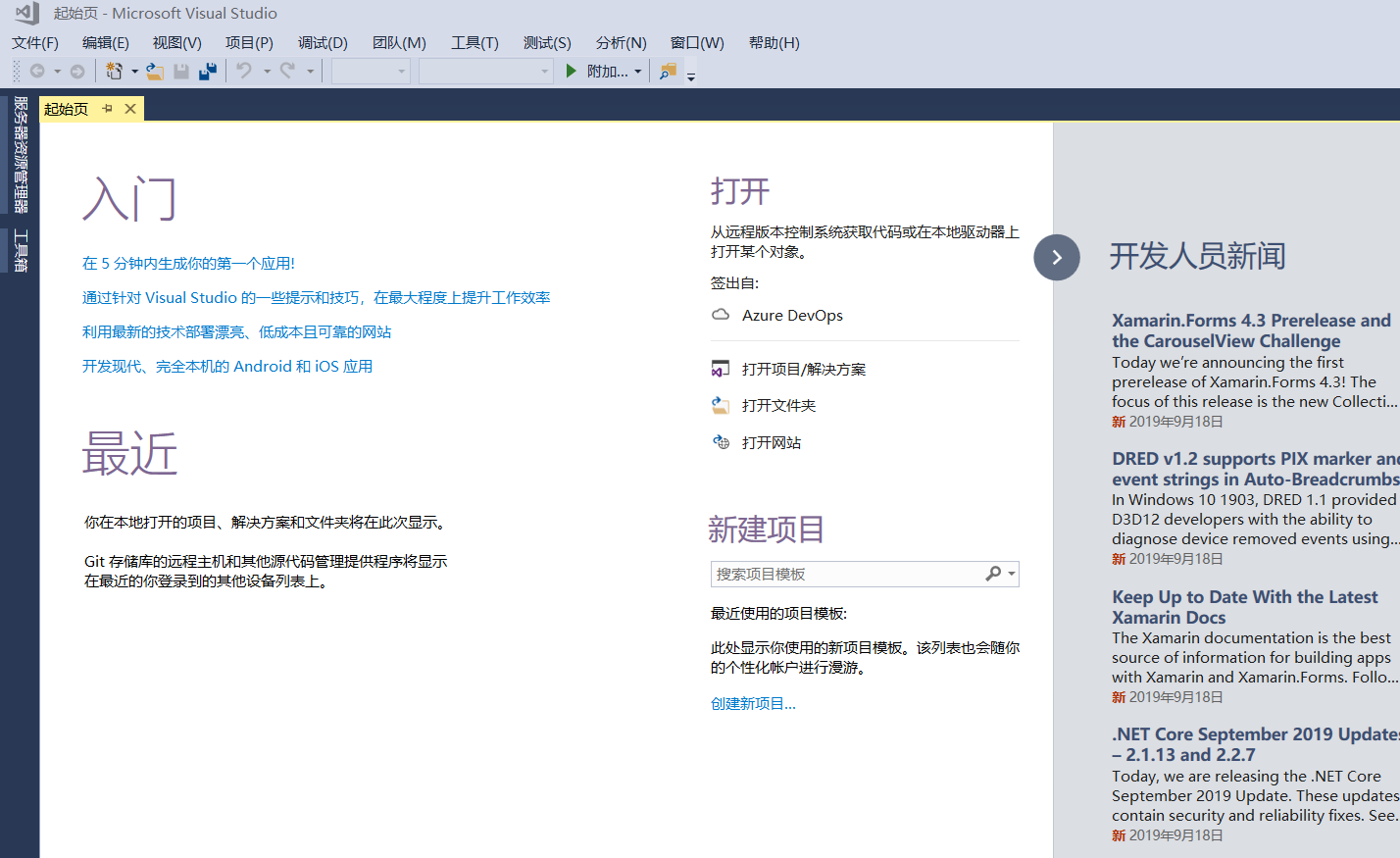Open the Xamarin.Forms 4.3 Prerelease news headline

tap(1251, 330)
